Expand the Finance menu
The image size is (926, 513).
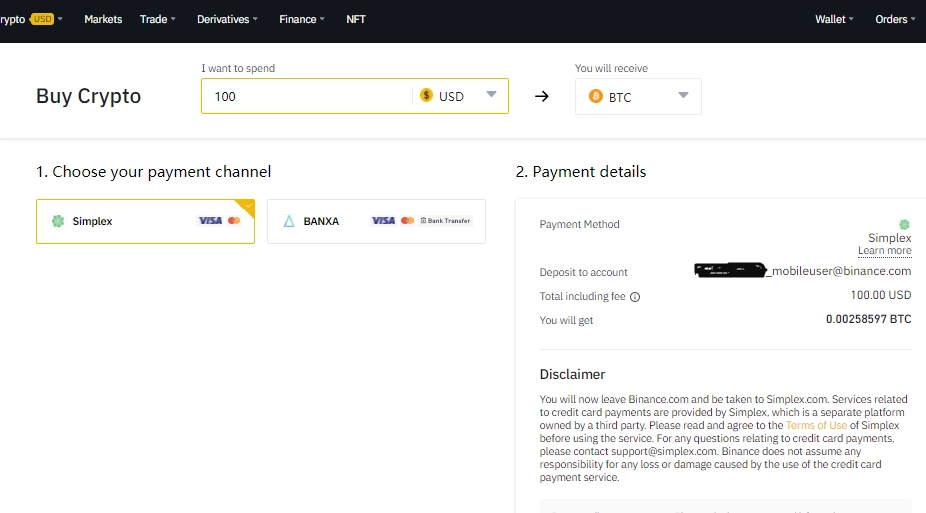click(302, 19)
